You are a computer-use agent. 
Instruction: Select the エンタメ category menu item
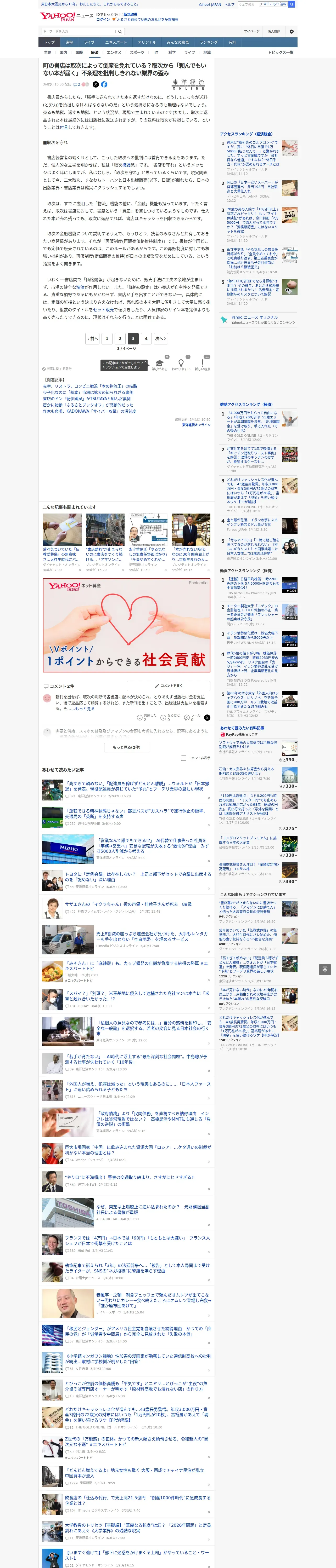114,52
